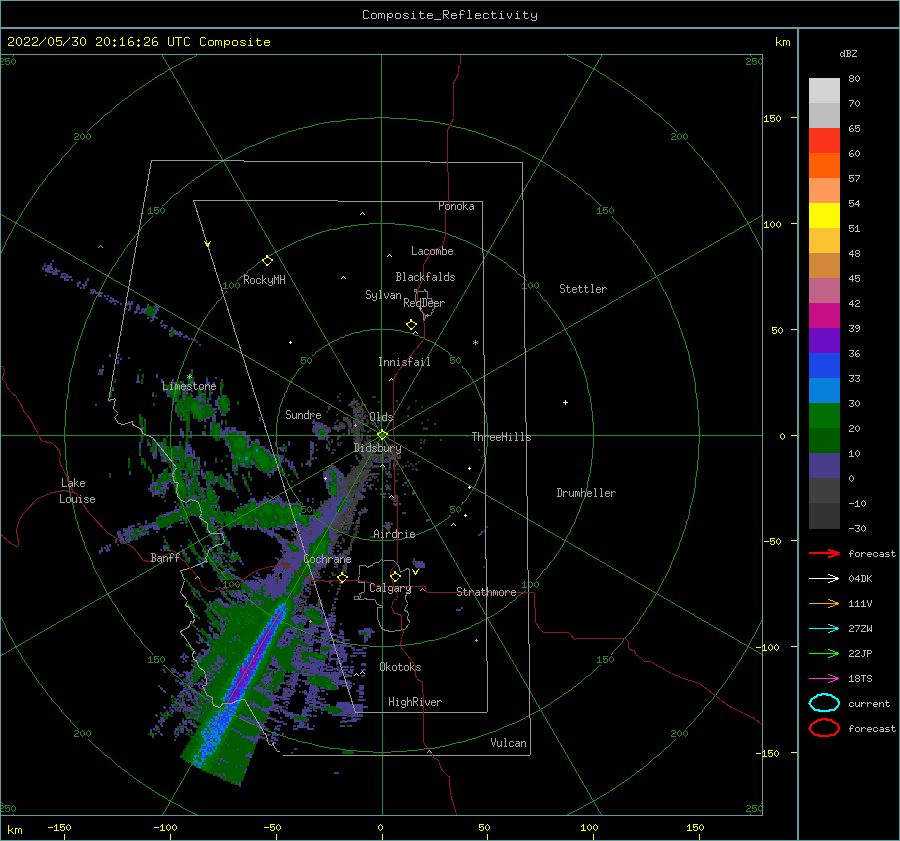Click the yellow diamond marker near Cochrane
900x841 pixels.
click(x=343, y=577)
